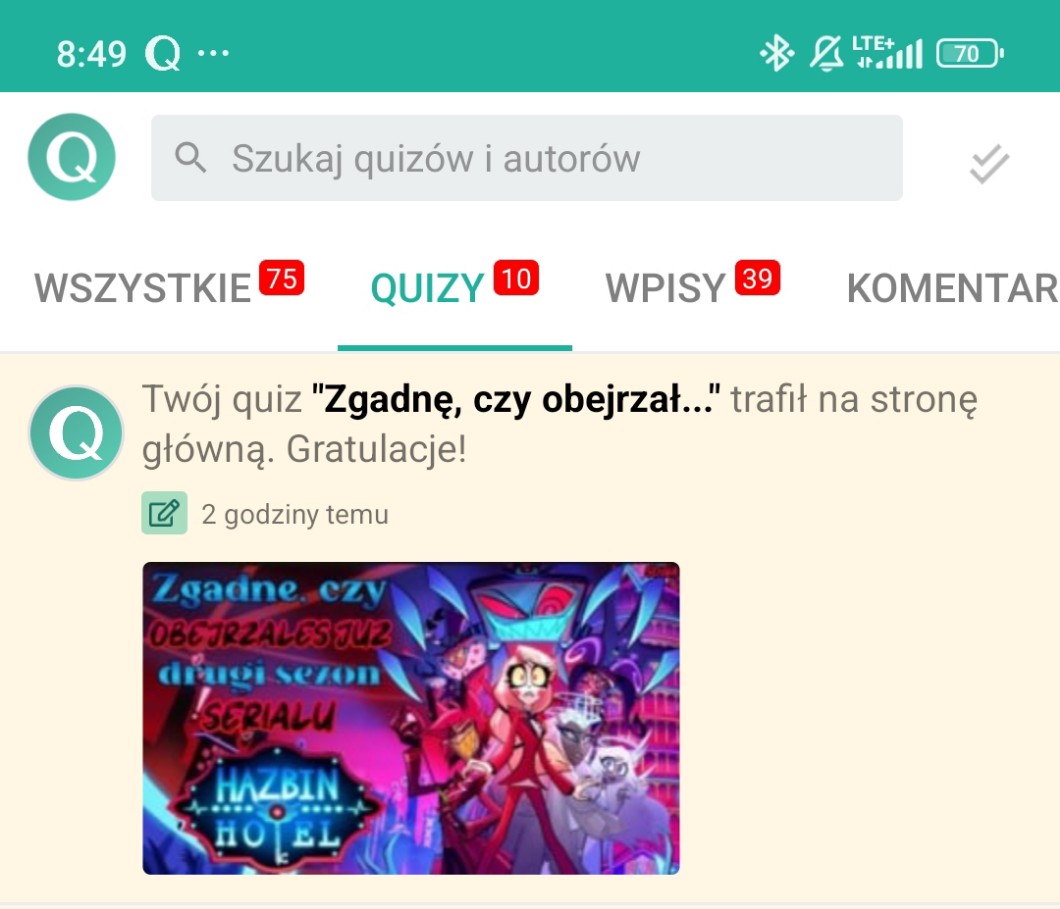Focus the 'Szukaj quizów i autorów' search field
Screen dimensions: 1060x909
[527, 158]
